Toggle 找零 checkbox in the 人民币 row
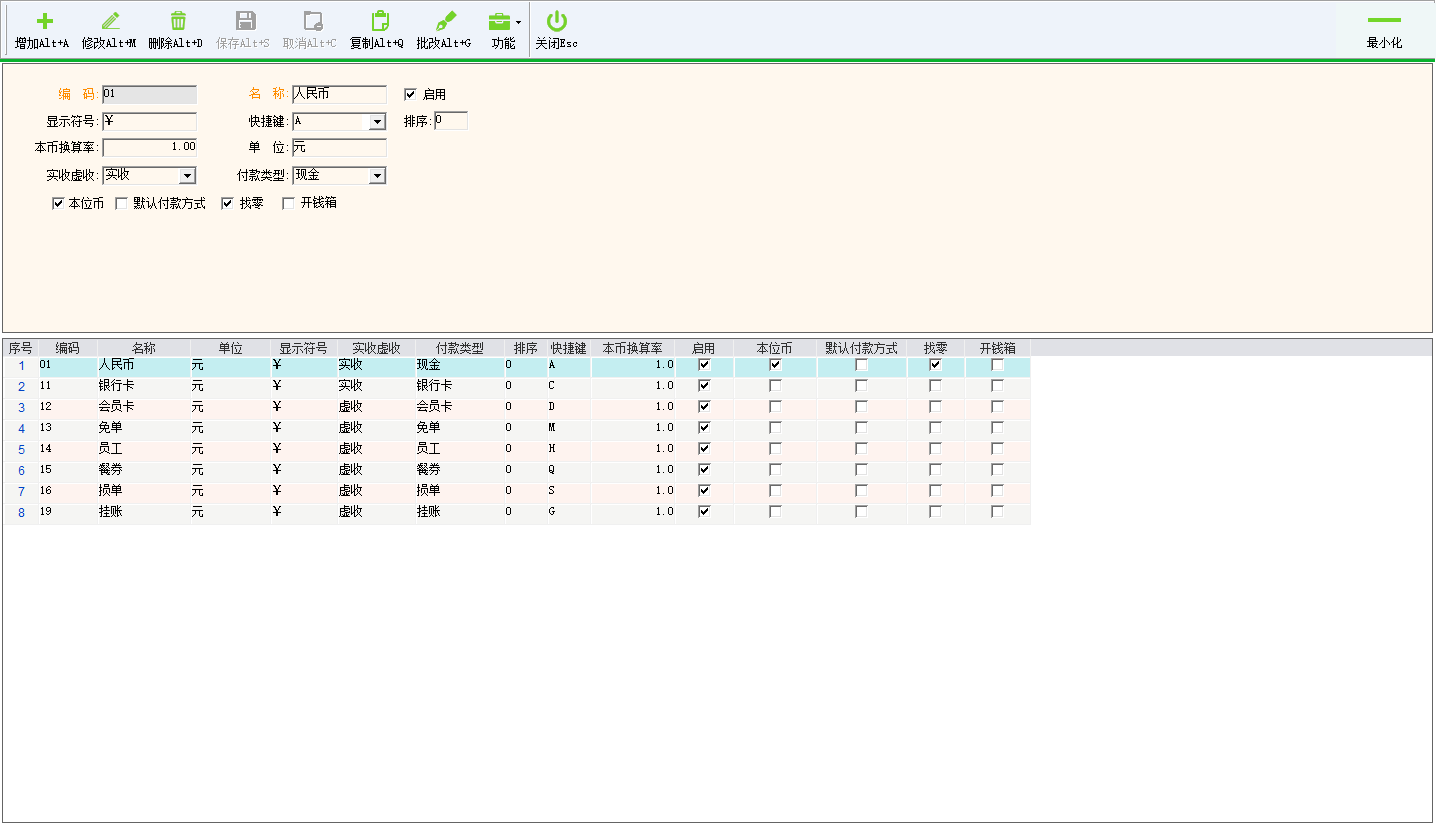The image size is (1436, 826). pos(935,365)
